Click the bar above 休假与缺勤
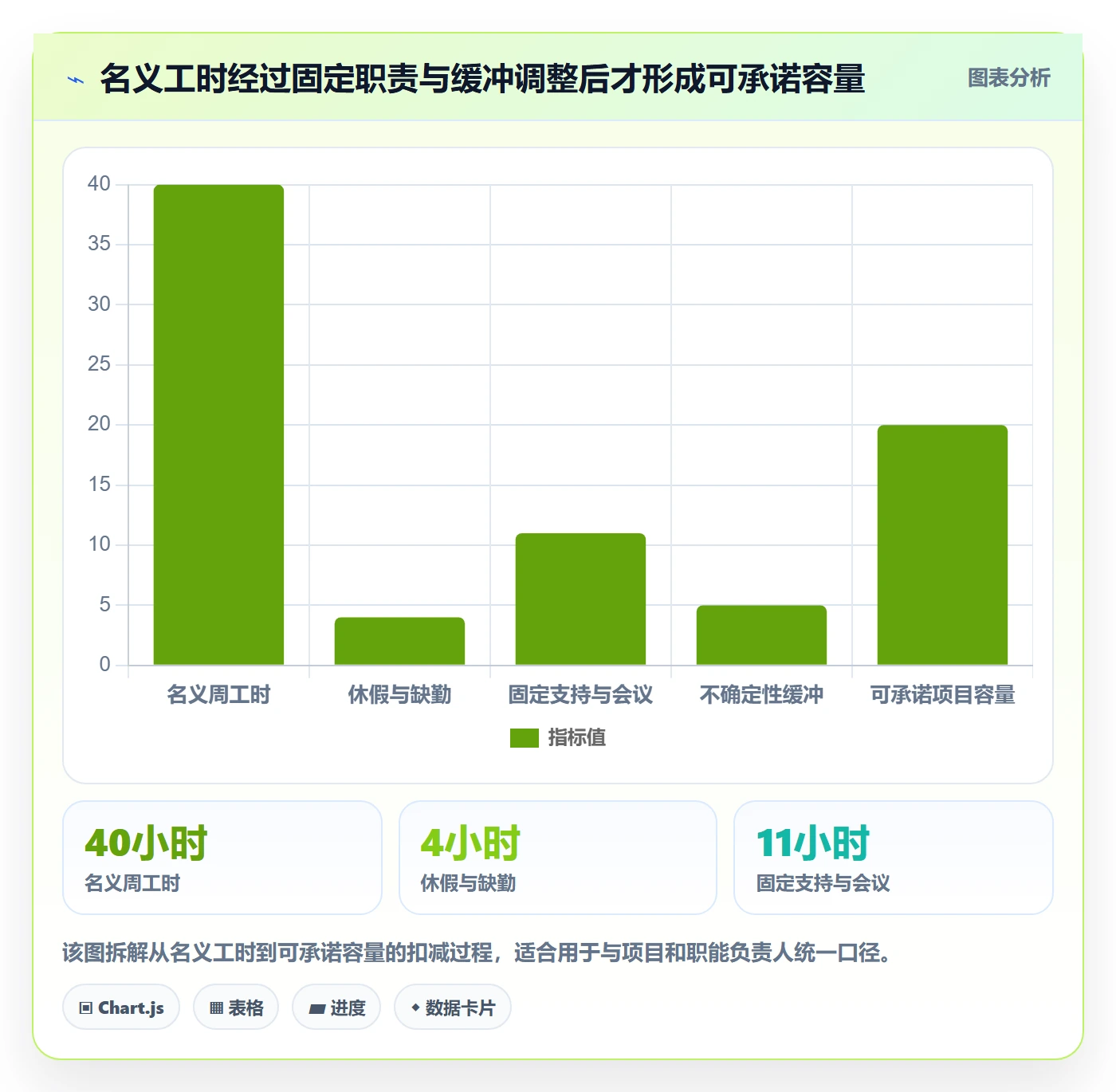 [399, 641]
